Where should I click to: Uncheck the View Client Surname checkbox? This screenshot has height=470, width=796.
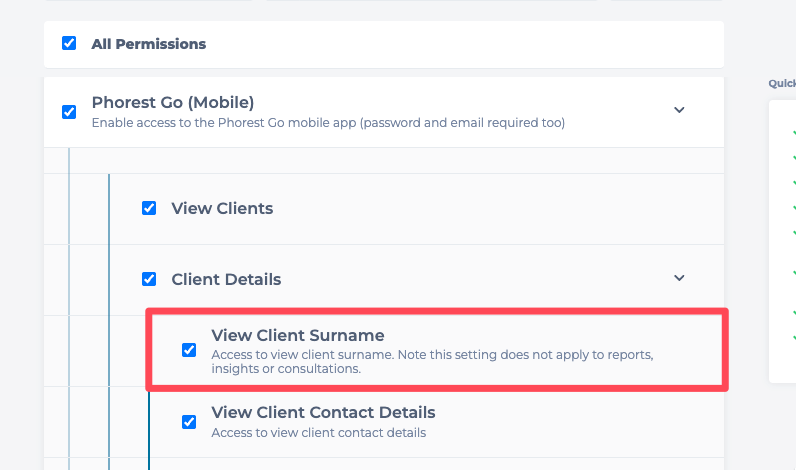point(189,350)
